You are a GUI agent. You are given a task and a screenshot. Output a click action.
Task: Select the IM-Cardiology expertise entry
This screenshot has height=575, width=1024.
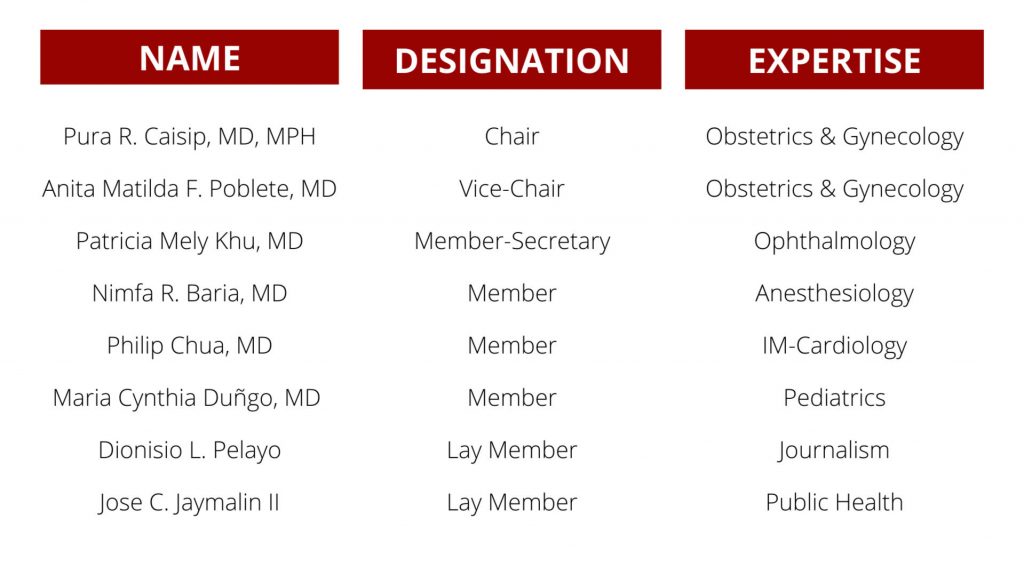point(834,346)
